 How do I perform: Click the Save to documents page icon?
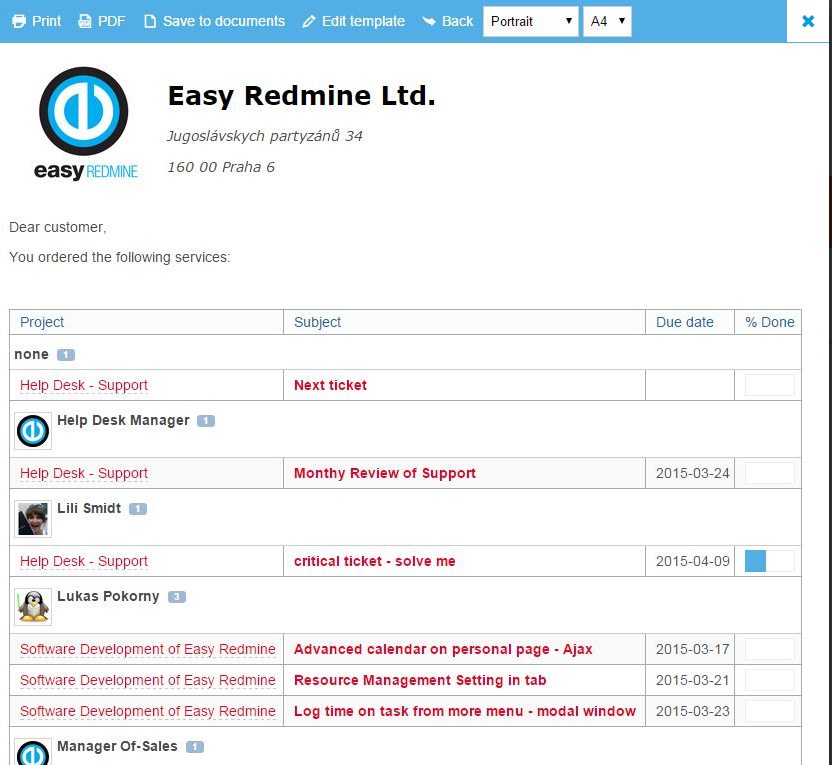tap(150, 21)
